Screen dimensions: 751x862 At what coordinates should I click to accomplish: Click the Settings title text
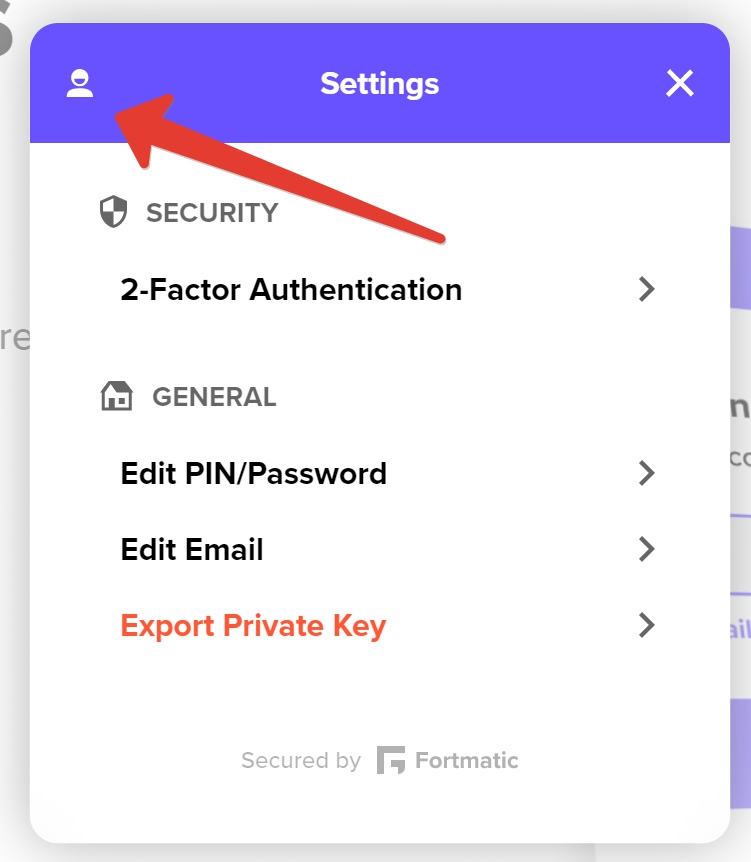379,83
